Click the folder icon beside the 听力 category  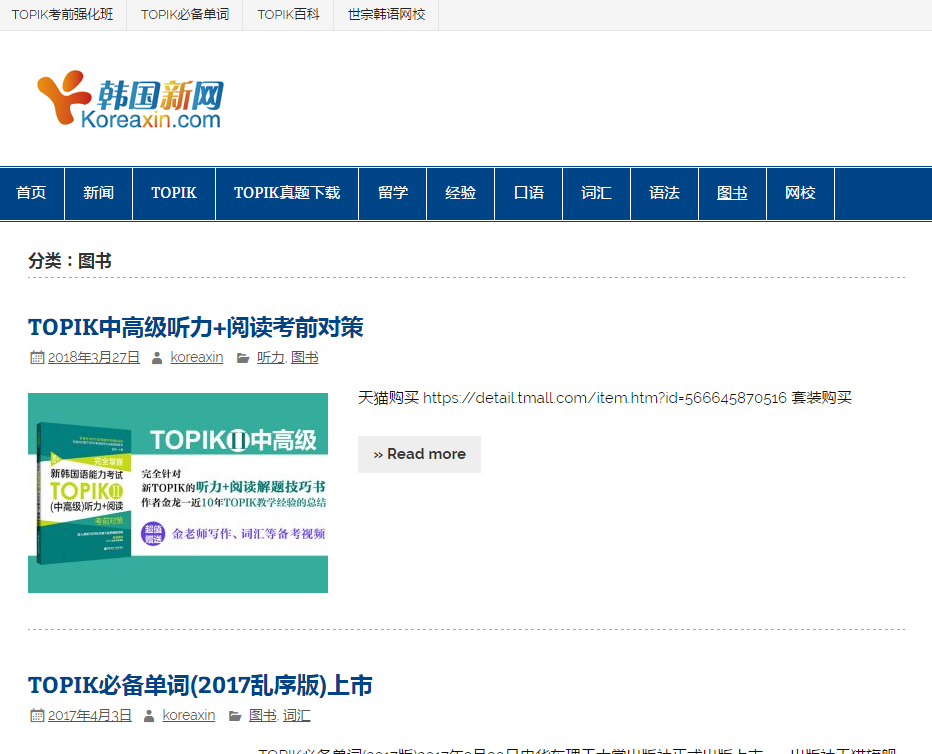[x=243, y=357]
